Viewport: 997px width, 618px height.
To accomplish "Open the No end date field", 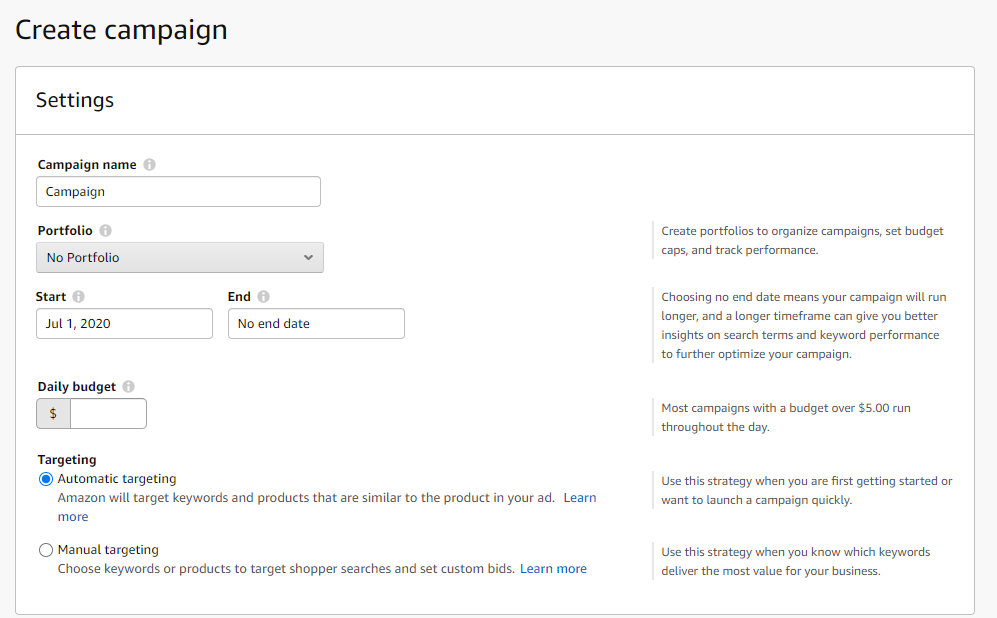I will click(316, 324).
